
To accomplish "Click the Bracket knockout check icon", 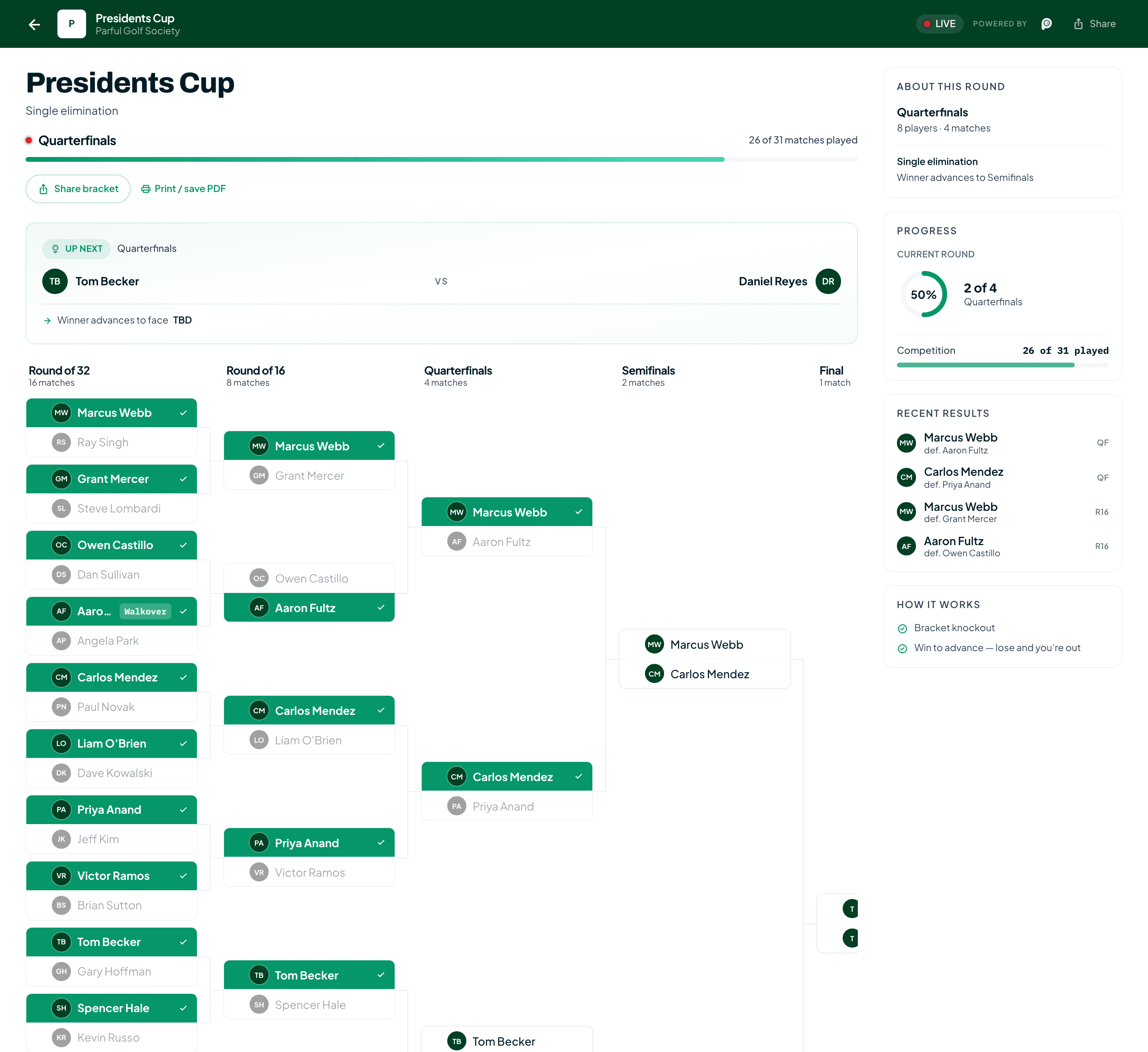I will 902,628.
